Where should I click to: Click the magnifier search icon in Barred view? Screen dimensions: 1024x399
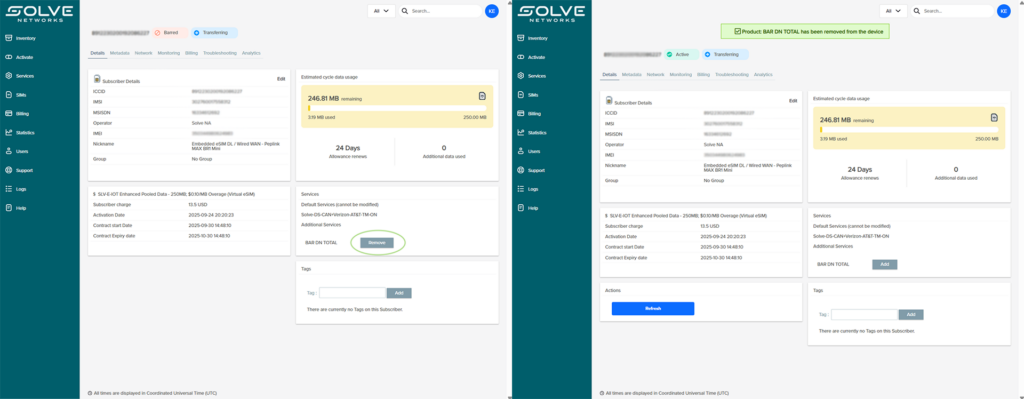point(406,11)
